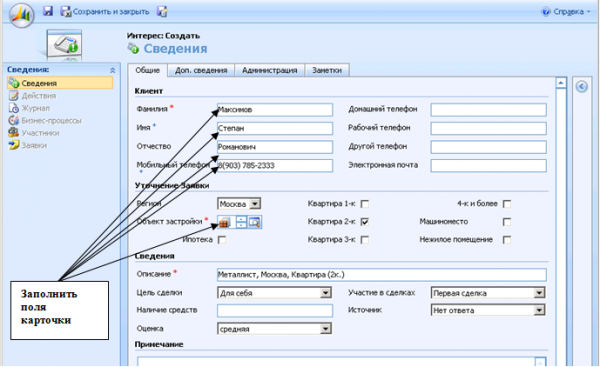Click the Домашний телефон input field
The height and width of the screenshot is (367, 600).
click(x=488, y=110)
